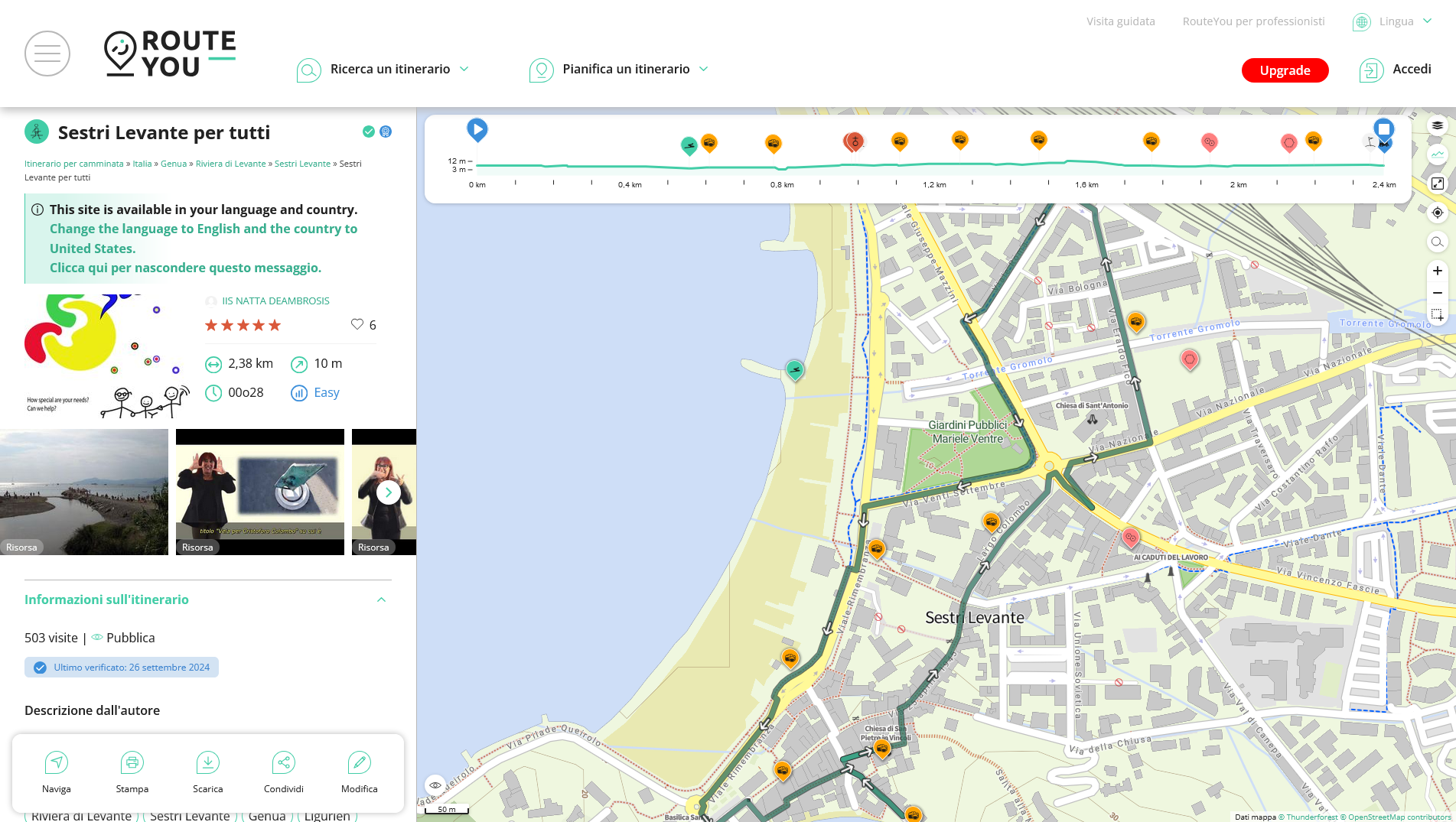Image resolution: width=1456 pixels, height=822 pixels.
Task: Click the Stampa print icon
Action: 132,763
